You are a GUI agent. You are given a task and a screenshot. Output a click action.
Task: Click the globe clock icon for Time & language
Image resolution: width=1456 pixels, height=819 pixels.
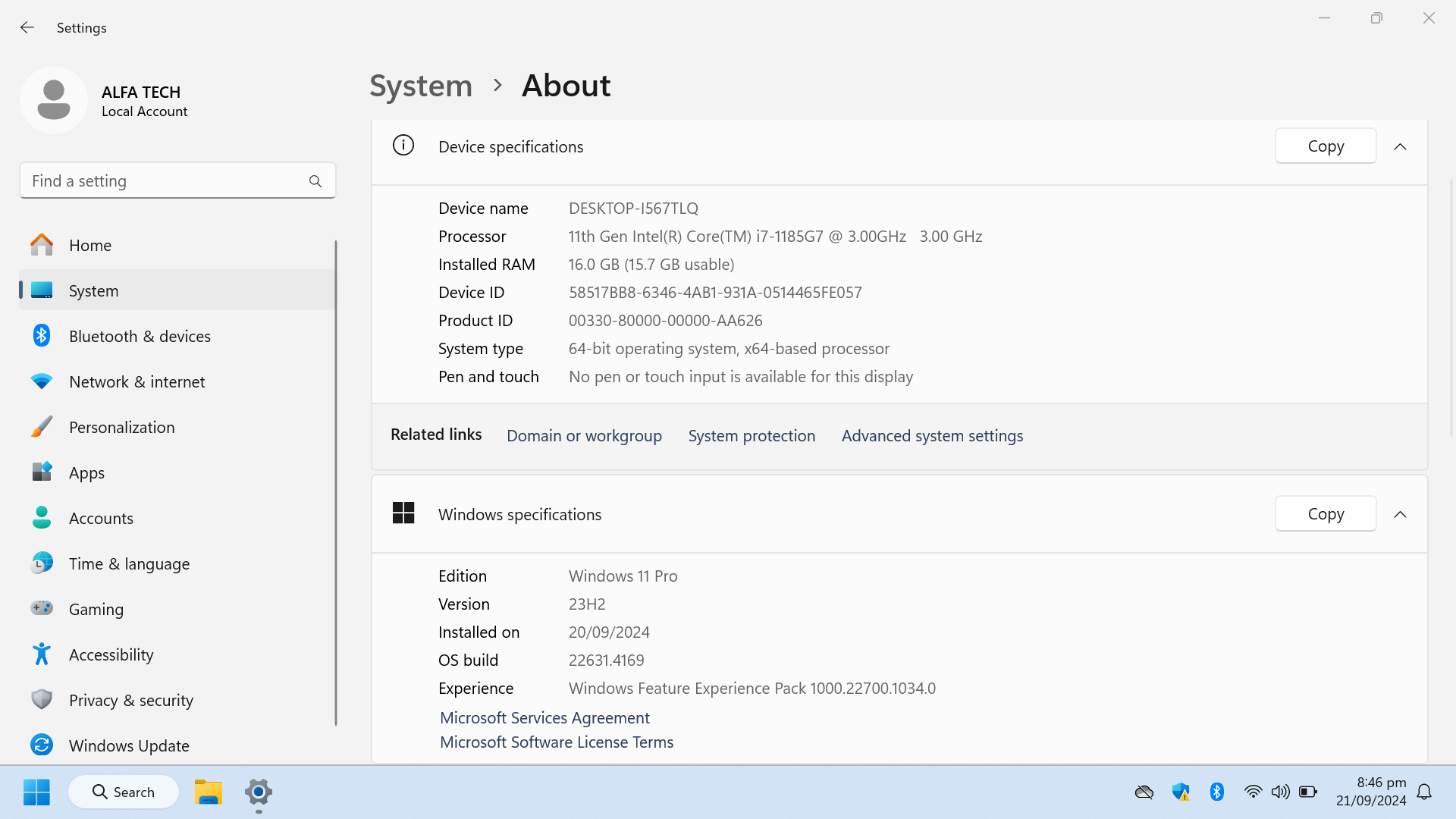point(42,563)
